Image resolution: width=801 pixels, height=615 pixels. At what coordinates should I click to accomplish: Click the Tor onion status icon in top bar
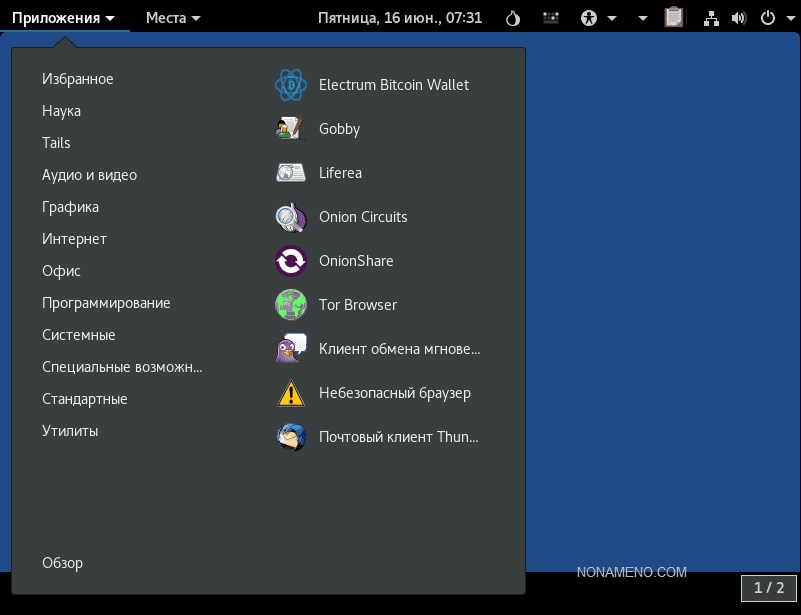tap(513, 18)
